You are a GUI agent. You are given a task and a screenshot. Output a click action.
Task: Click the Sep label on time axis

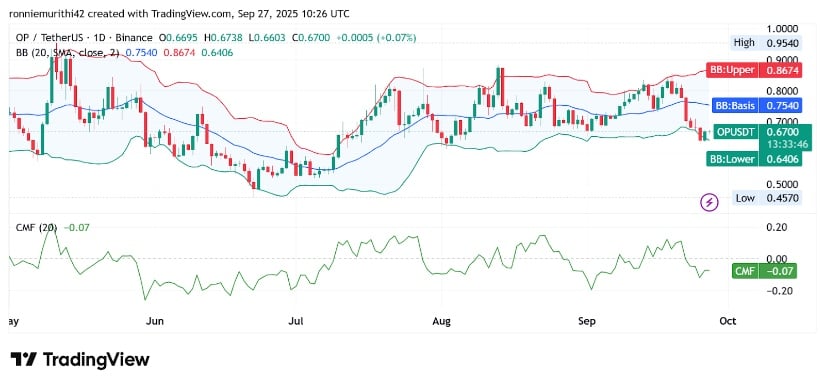pos(587,321)
